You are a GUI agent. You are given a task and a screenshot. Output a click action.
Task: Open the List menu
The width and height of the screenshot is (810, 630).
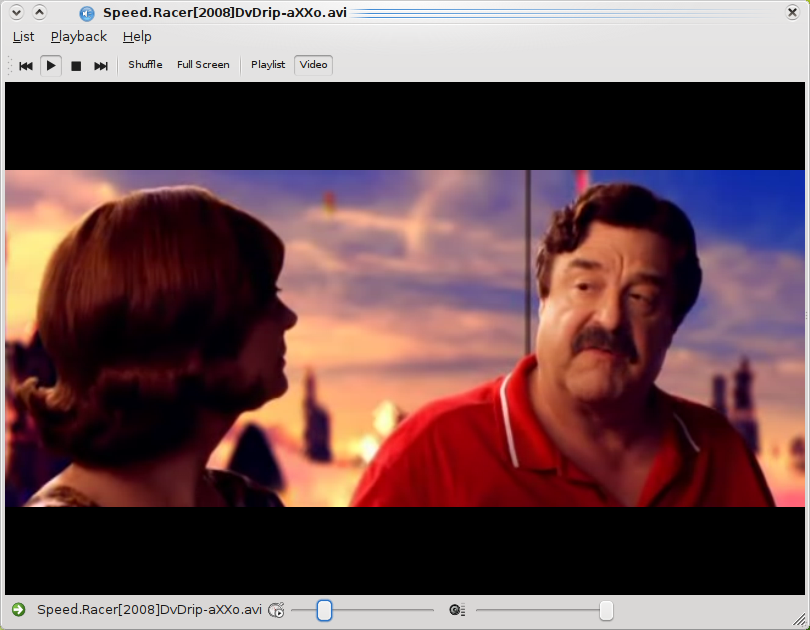[x=23, y=37]
